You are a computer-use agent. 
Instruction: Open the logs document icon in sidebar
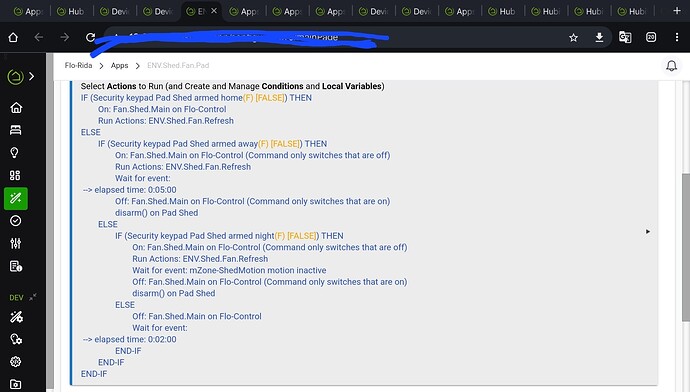[16, 266]
